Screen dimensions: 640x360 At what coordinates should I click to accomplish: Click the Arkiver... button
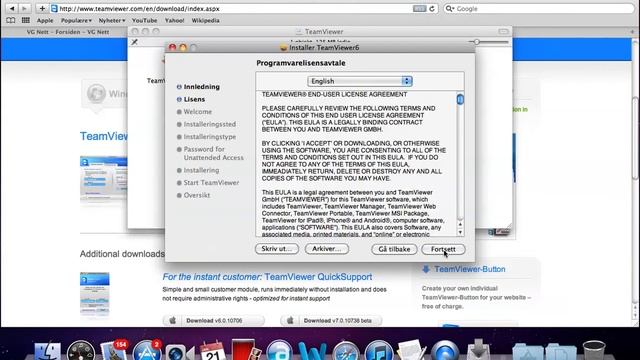(327, 249)
